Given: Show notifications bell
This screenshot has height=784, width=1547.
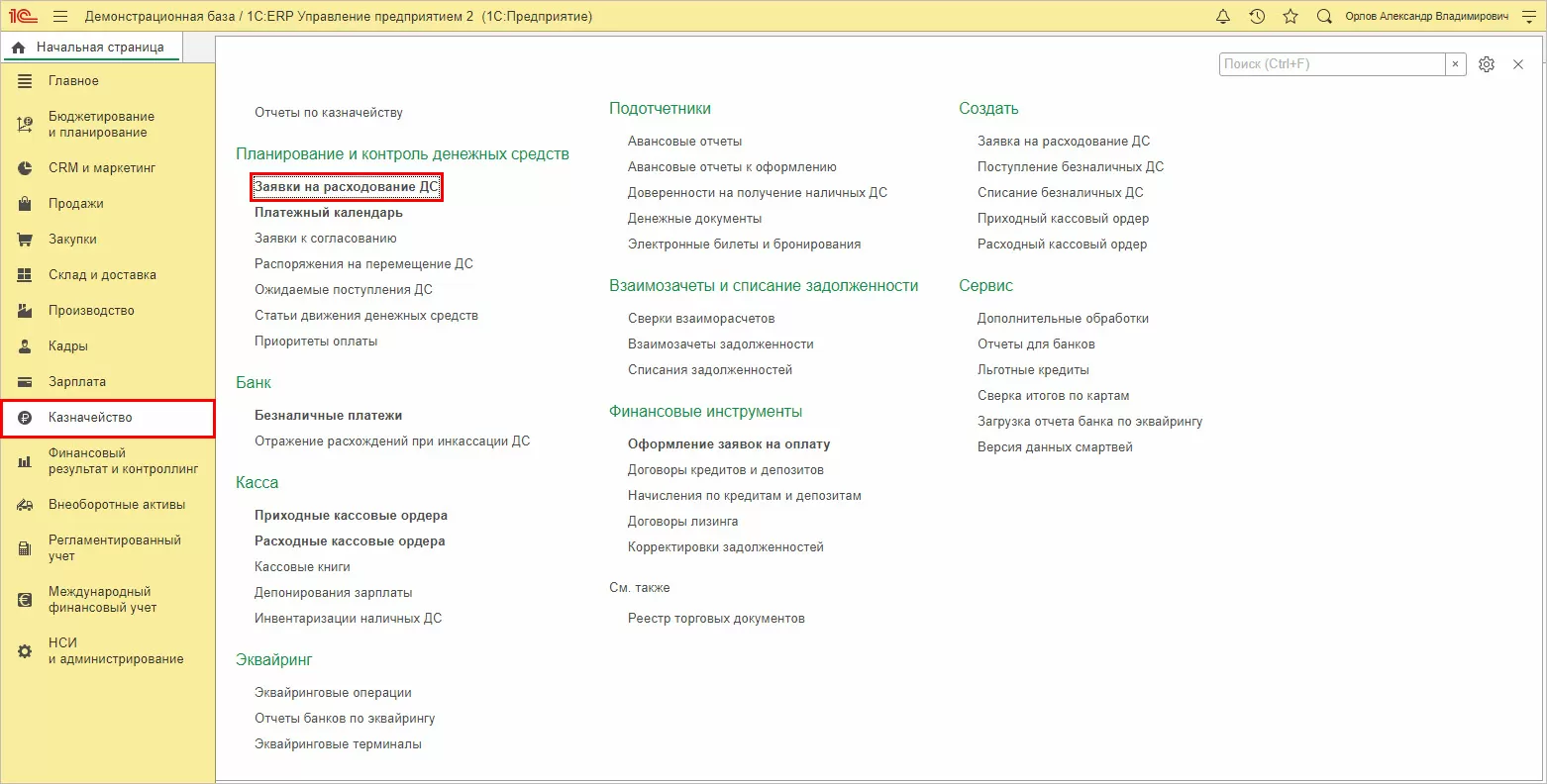Looking at the screenshot, I should [1223, 16].
